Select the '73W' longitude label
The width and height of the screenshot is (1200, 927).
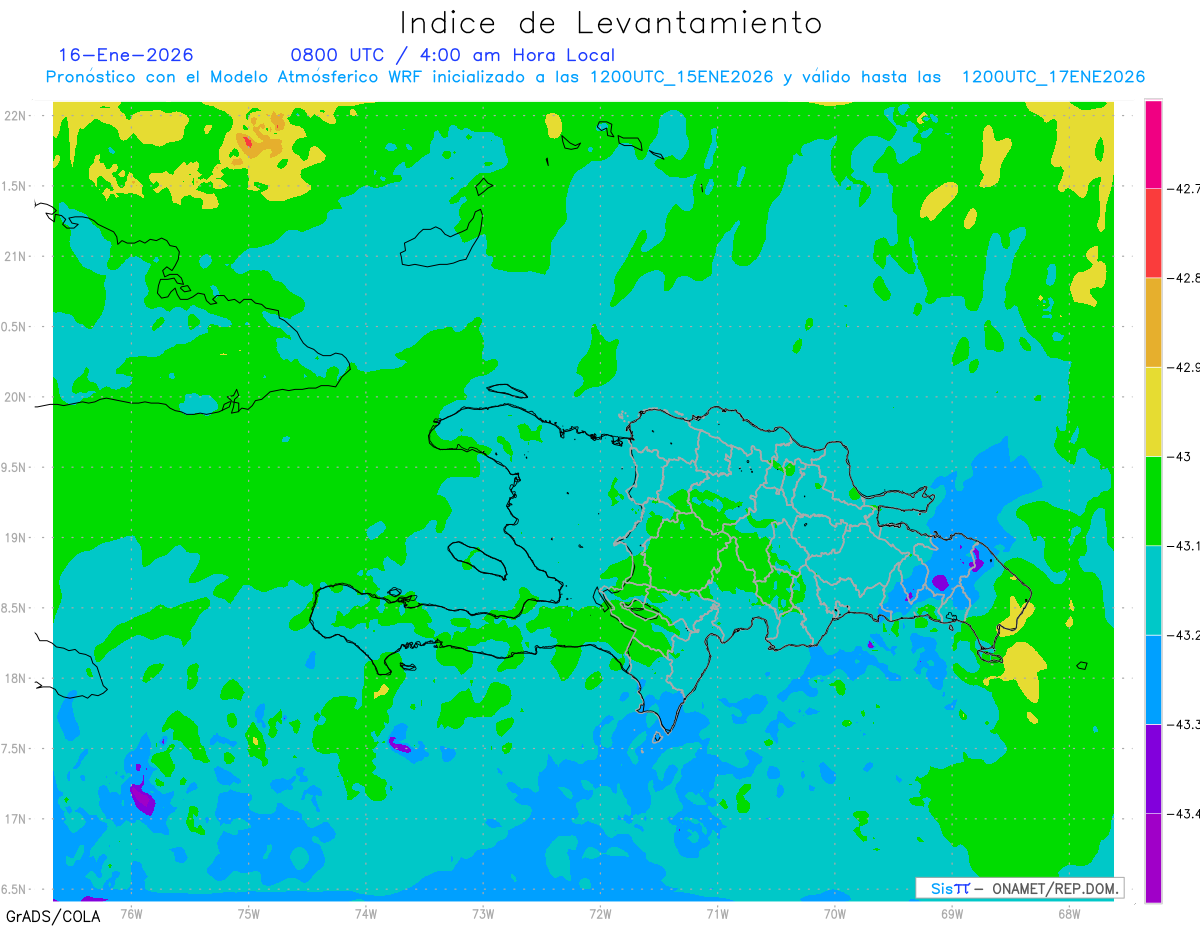point(483,913)
